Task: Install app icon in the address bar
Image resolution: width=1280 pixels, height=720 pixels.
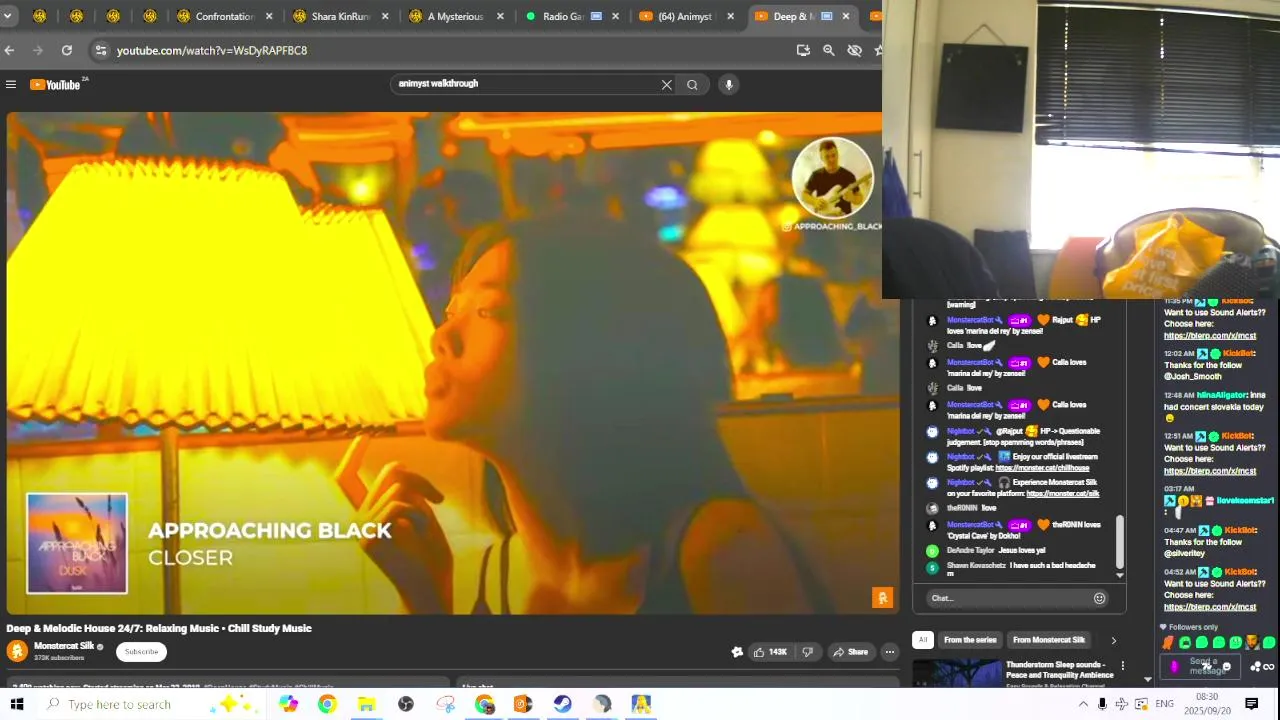Action: tap(803, 50)
